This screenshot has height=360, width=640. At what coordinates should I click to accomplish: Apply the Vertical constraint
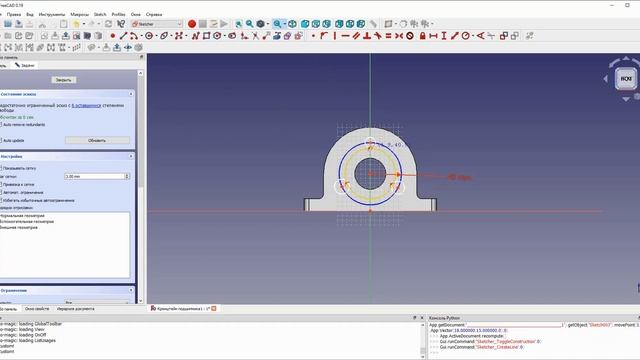tap(335, 36)
